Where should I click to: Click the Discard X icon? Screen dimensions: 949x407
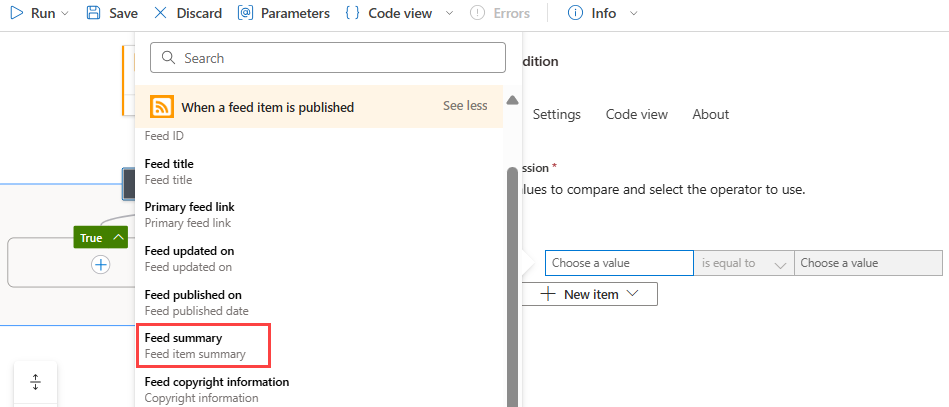(161, 13)
